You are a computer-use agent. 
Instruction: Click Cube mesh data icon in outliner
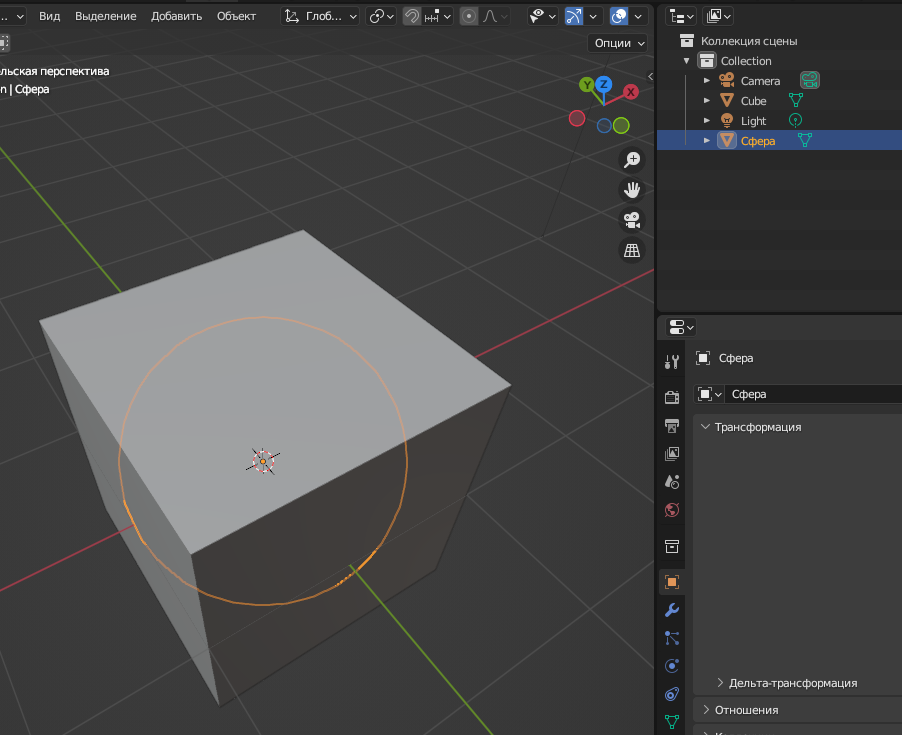[796, 100]
